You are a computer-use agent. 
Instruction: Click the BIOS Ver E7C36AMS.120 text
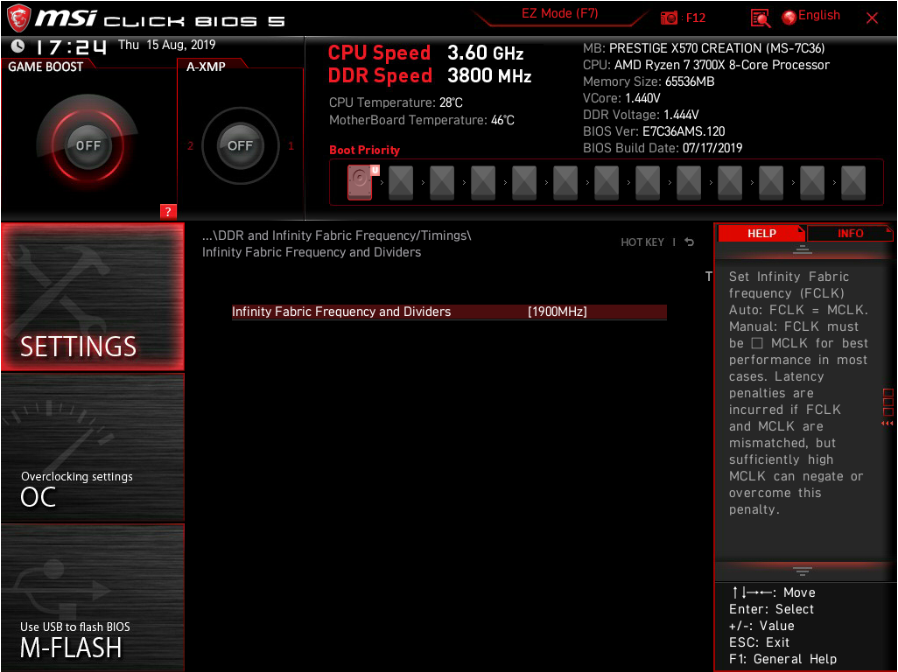[654, 131]
